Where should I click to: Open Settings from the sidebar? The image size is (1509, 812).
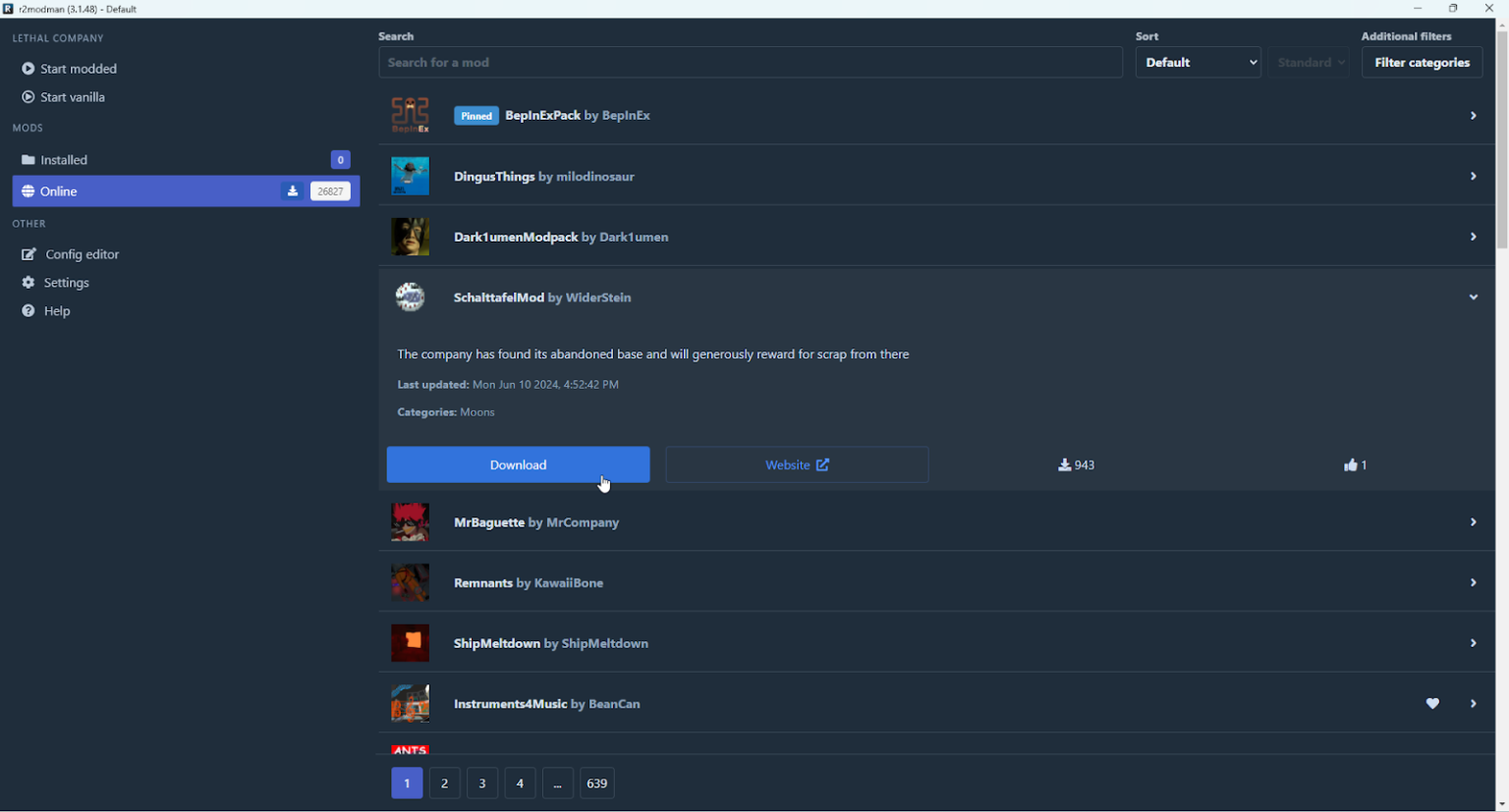point(56,283)
